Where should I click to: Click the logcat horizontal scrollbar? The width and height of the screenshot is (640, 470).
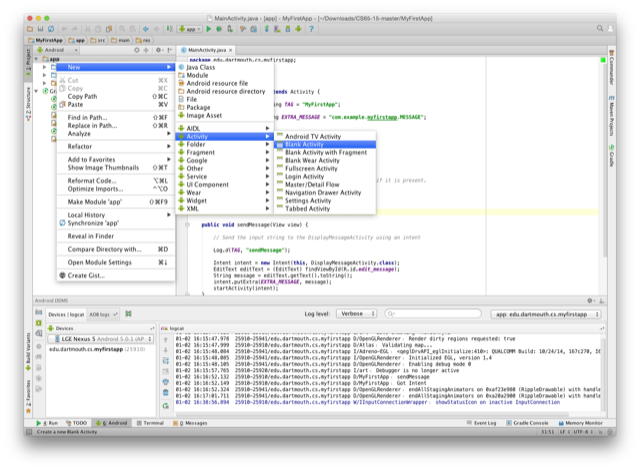tap(372, 413)
